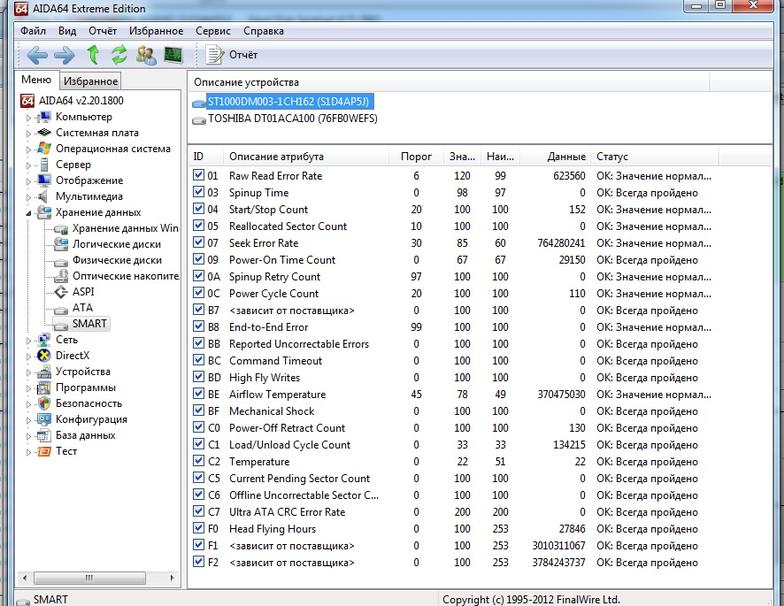
Task: Open the Справка menu
Action: (264, 31)
